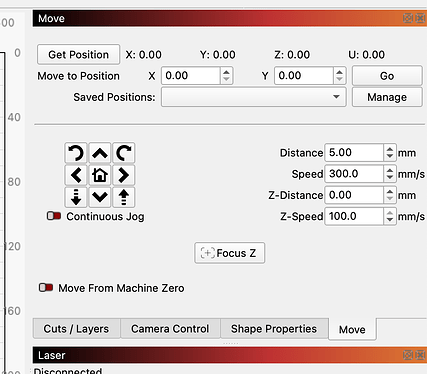427x374 pixels.
Task: Jog the laser down with the down chevron
Action: [100, 197]
